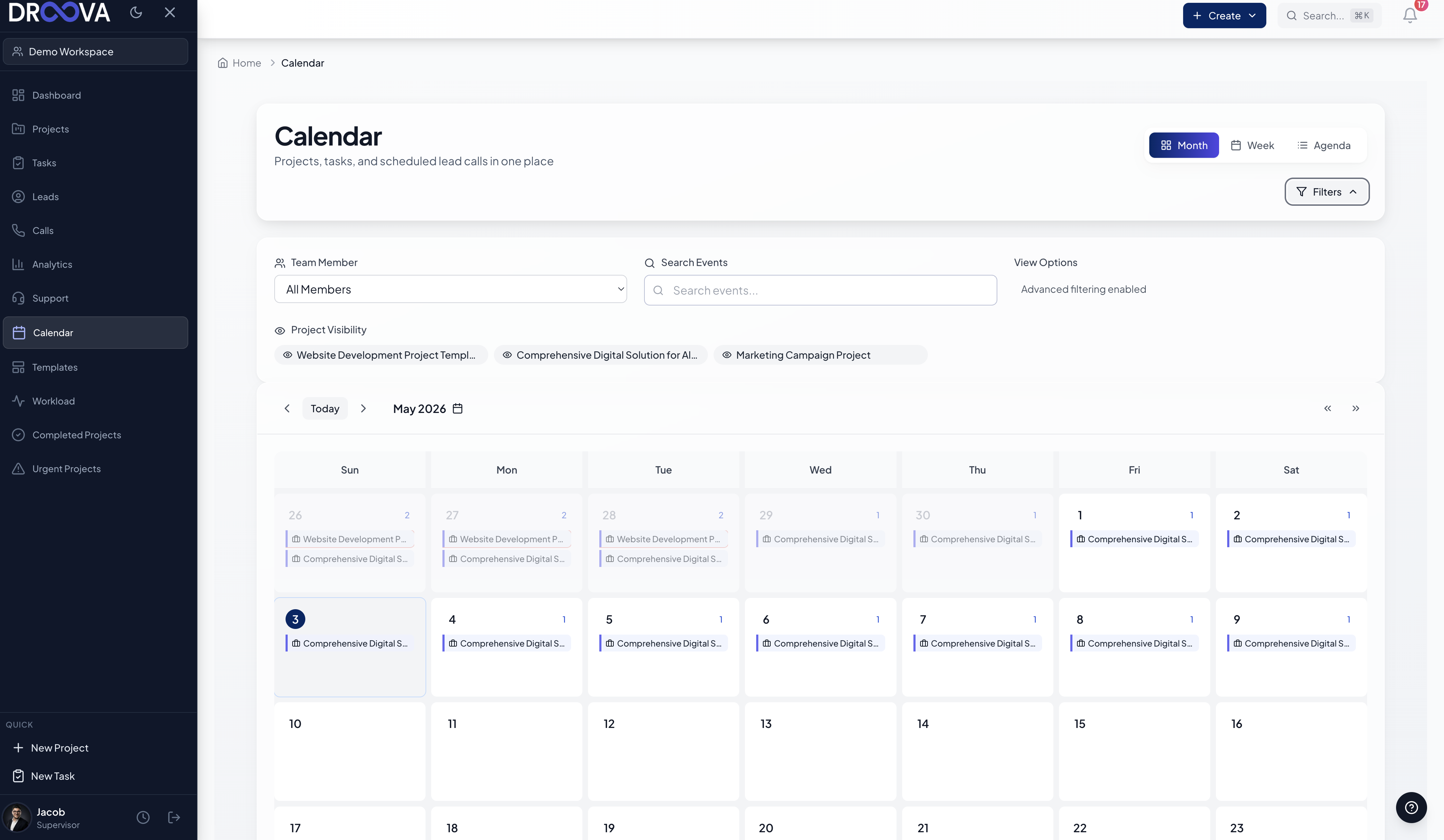Open April 30 Comprehensive Digital event
The width and height of the screenshot is (1444, 840).
click(x=977, y=539)
